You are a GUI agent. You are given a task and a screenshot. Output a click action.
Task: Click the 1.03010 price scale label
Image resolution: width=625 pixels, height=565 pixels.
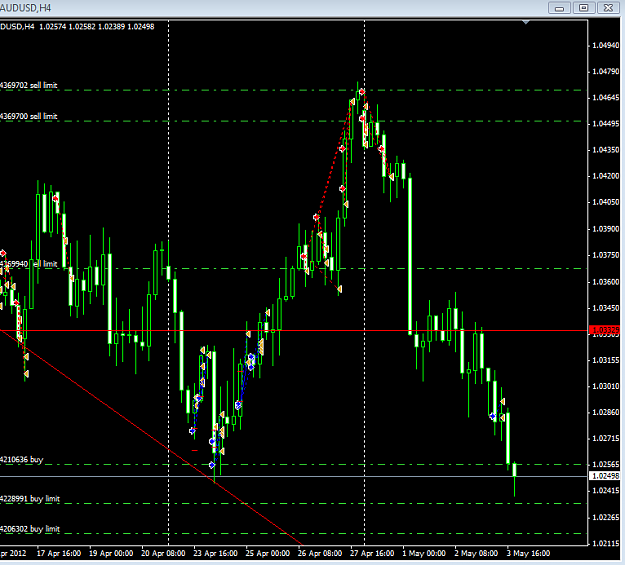606,386
